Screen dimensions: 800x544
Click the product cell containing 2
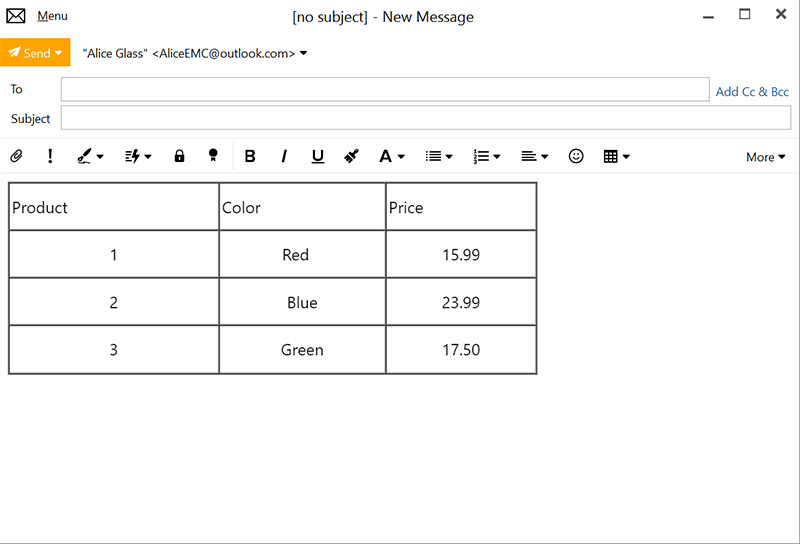[114, 302]
